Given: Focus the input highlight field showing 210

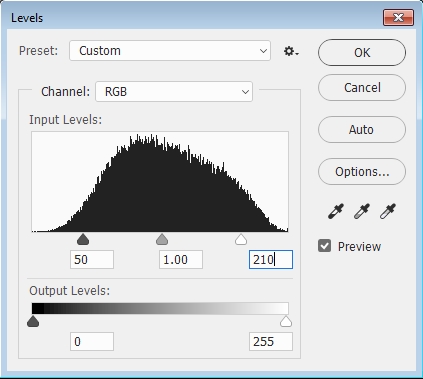Looking at the screenshot, I should coord(271,259).
